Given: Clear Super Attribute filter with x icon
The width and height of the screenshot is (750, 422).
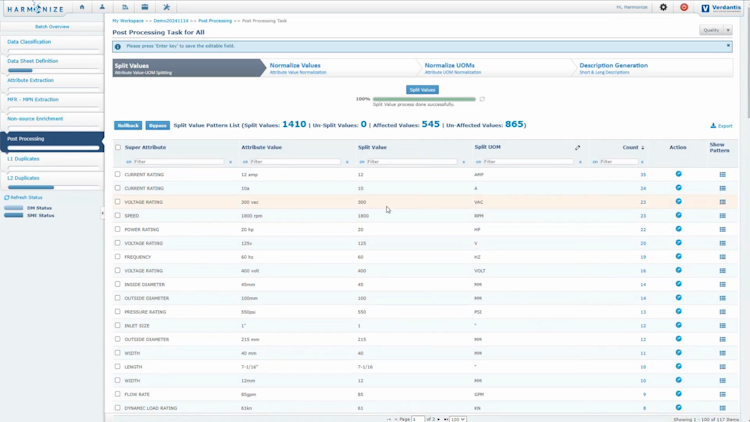Looking at the screenshot, I should point(231,162).
